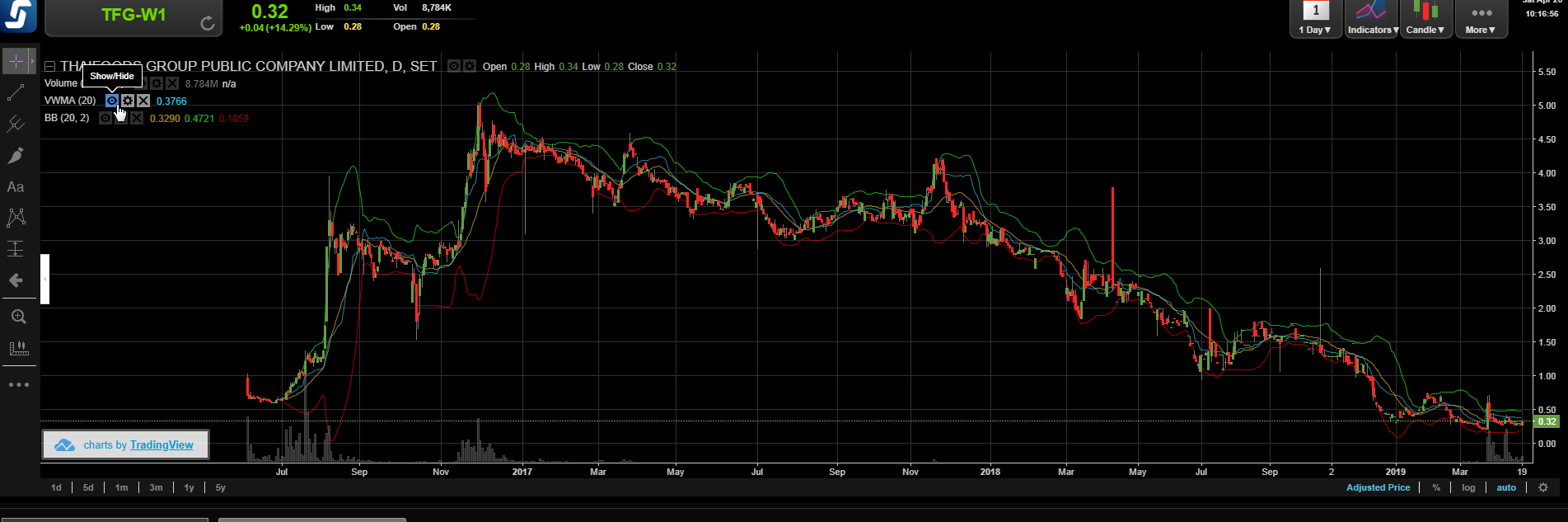The height and width of the screenshot is (522, 1568).
Task: Refresh the TFG-W1 symbol
Action: 208,24
